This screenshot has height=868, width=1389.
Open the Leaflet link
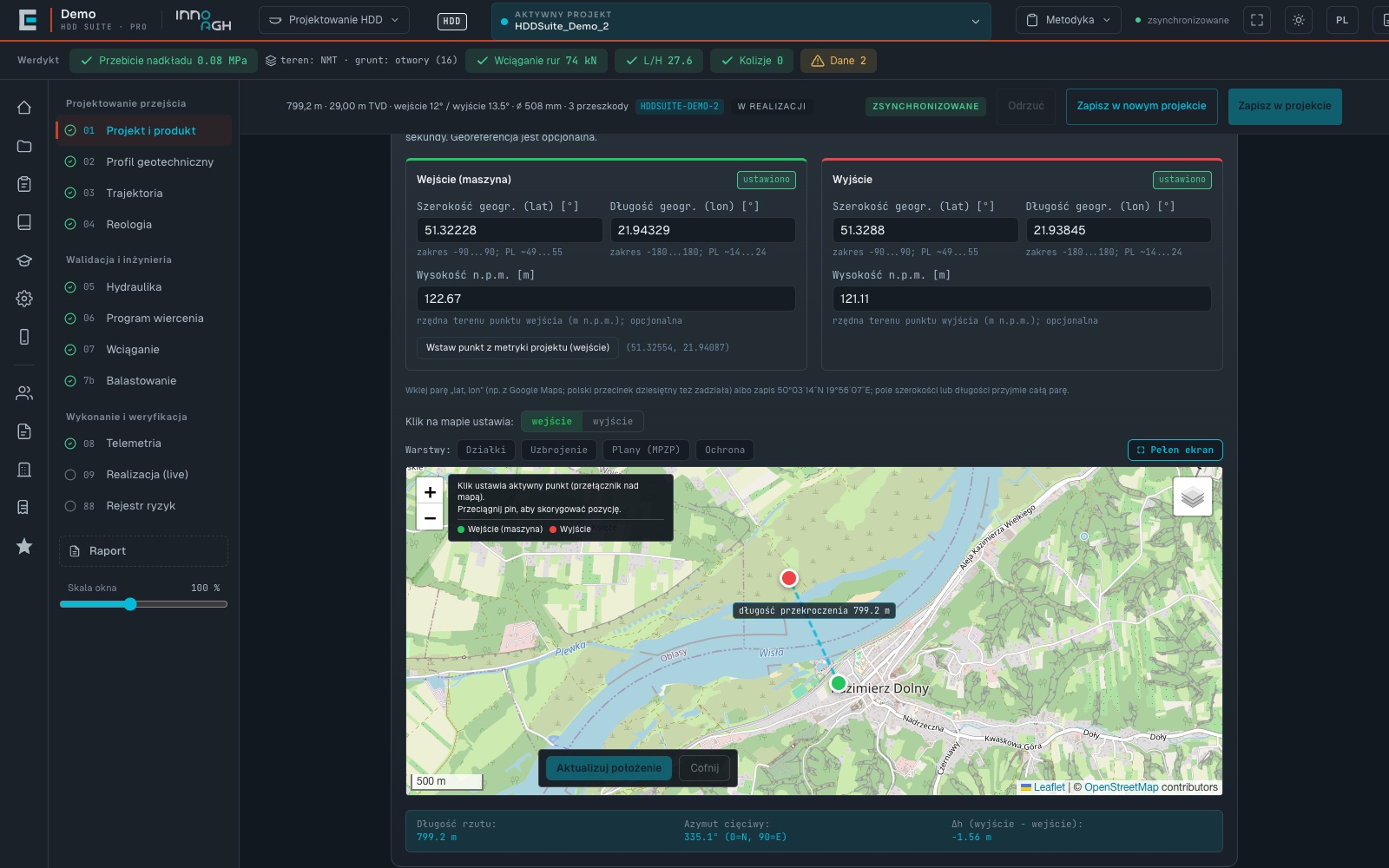[x=1049, y=787]
